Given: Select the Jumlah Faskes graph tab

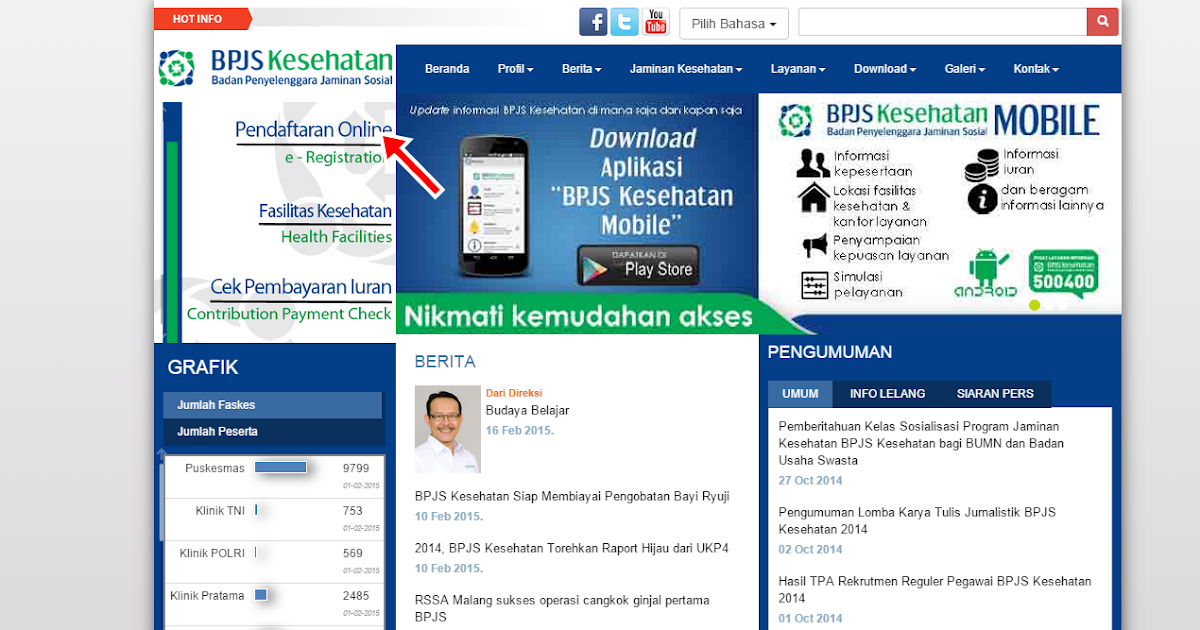Looking at the screenshot, I should (273, 405).
